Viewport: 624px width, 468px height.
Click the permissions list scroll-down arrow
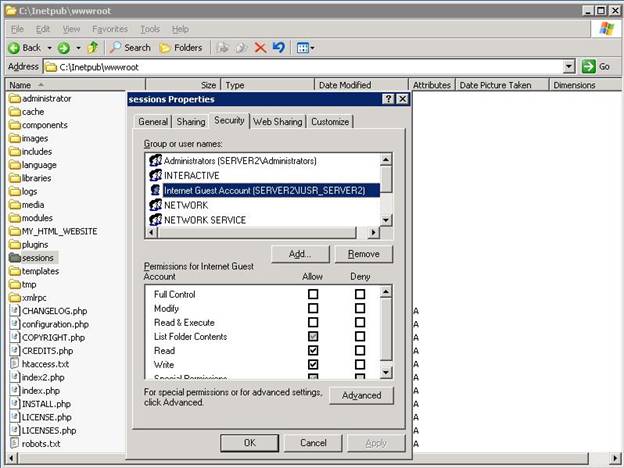click(386, 372)
